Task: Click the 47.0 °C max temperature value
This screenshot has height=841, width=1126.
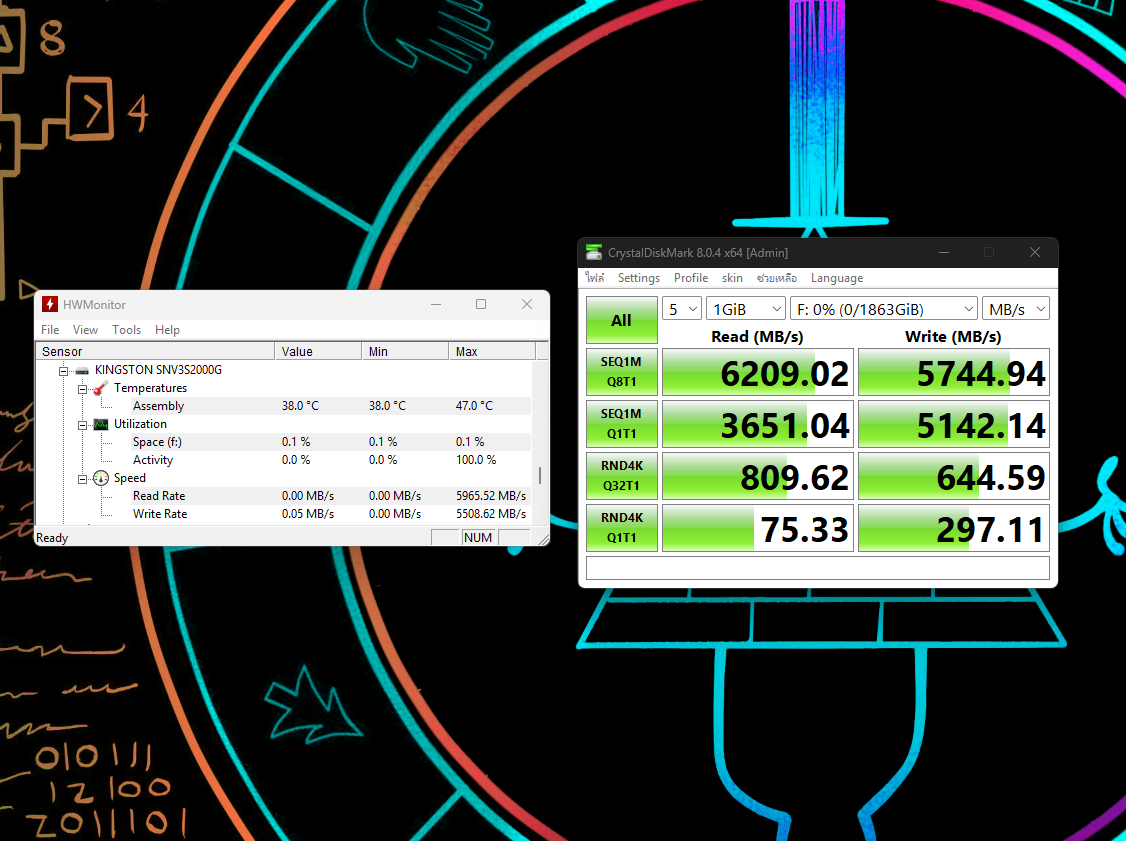Action: coord(474,406)
